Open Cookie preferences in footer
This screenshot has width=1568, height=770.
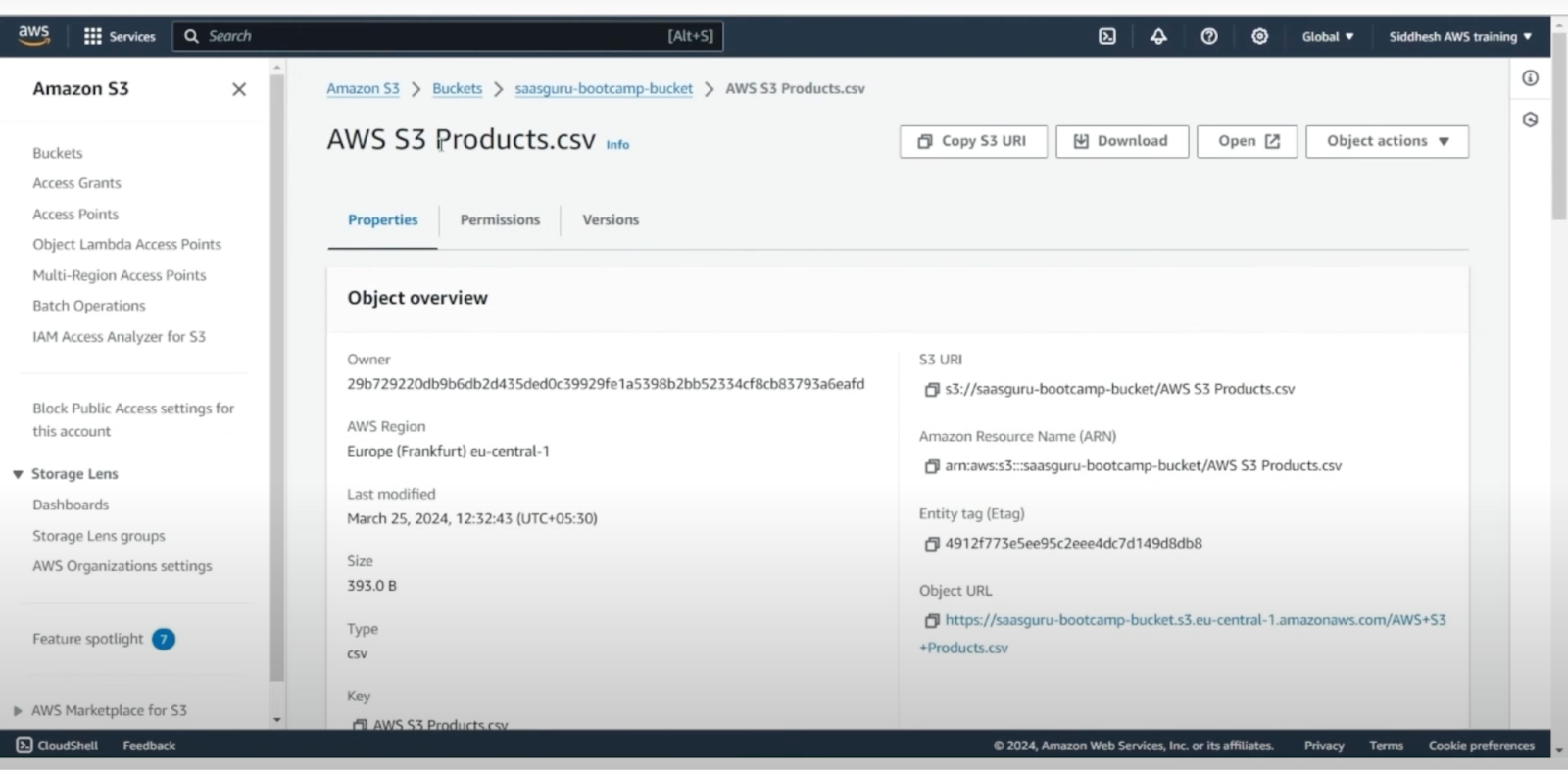tap(1481, 746)
